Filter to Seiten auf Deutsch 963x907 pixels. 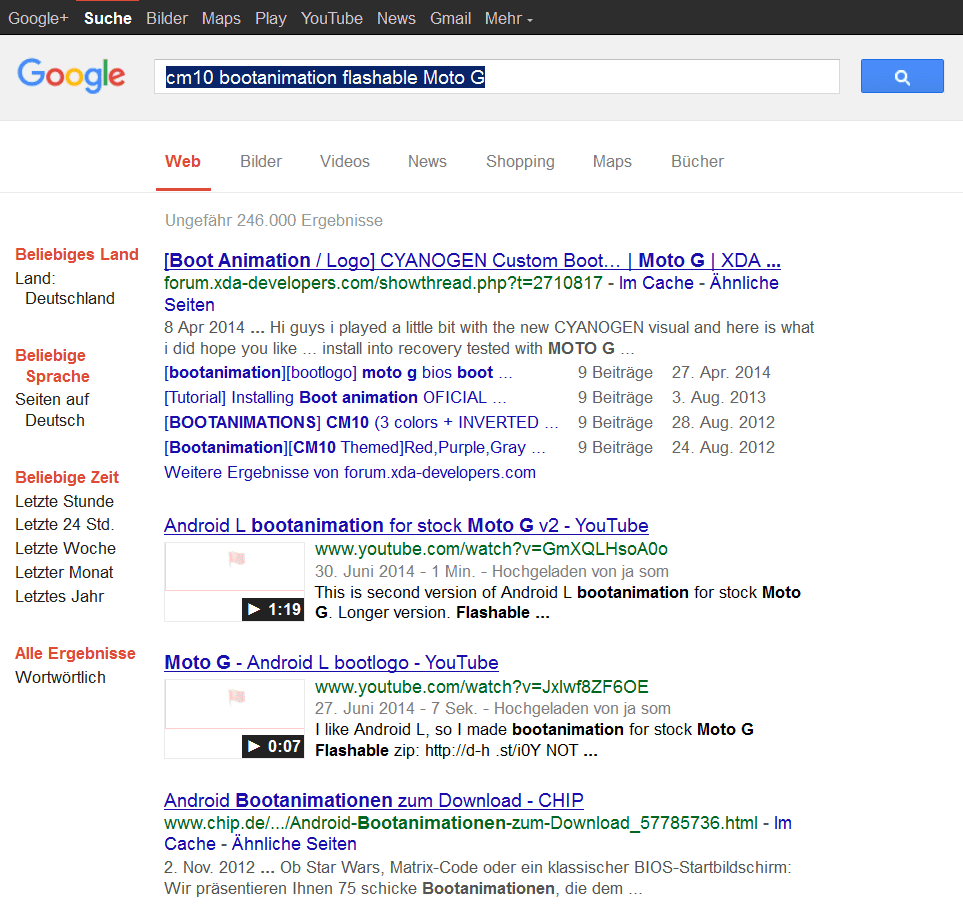(x=52, y=410)
